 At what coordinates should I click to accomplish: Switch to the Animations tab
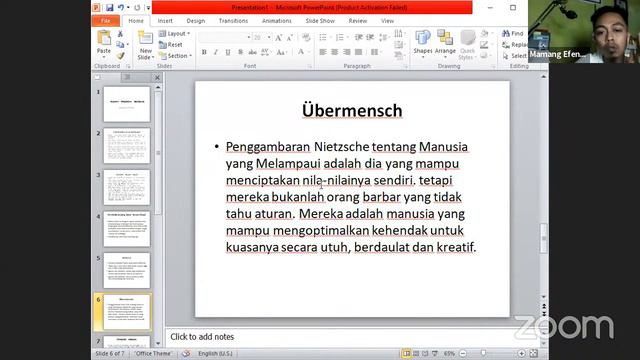pyautogui.click(x=276, y=21)
